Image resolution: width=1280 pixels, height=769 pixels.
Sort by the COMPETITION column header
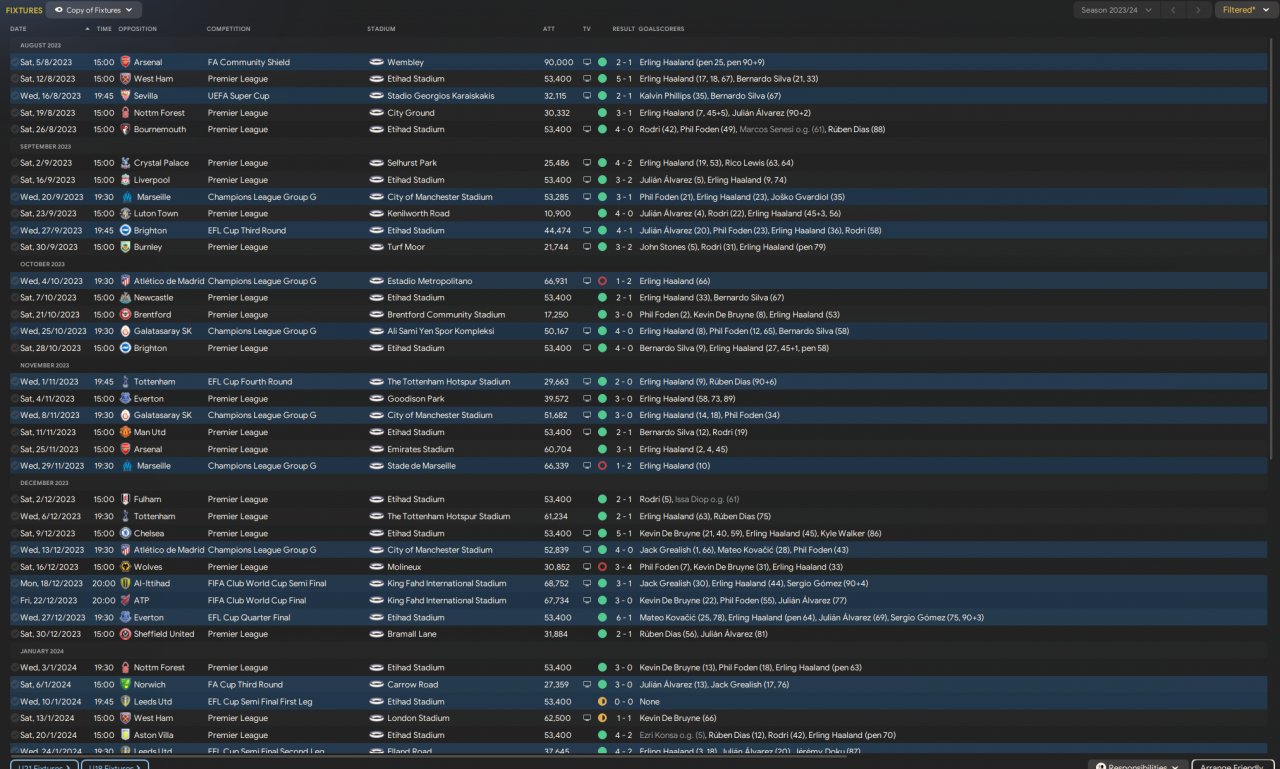228,29
